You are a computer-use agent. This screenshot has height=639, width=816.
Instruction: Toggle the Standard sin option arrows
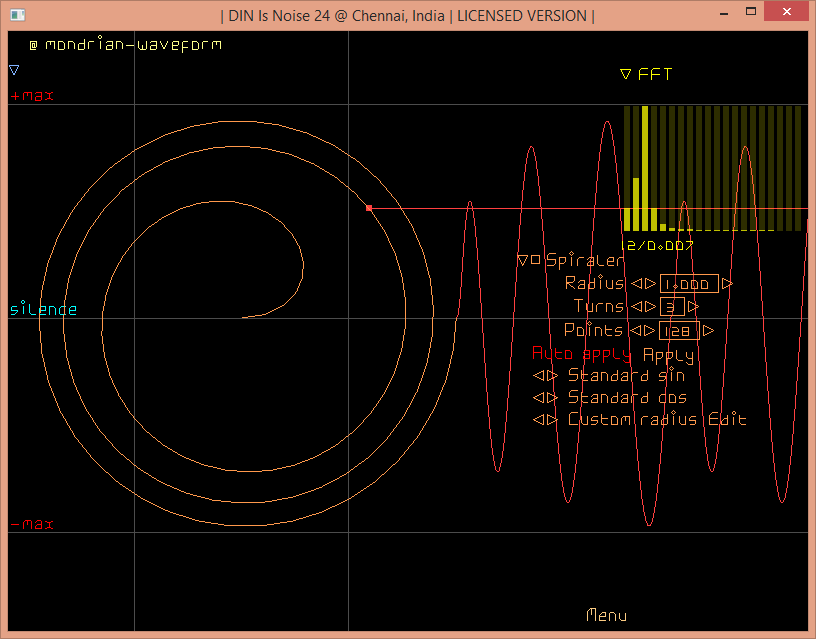[x=546, y=376]
